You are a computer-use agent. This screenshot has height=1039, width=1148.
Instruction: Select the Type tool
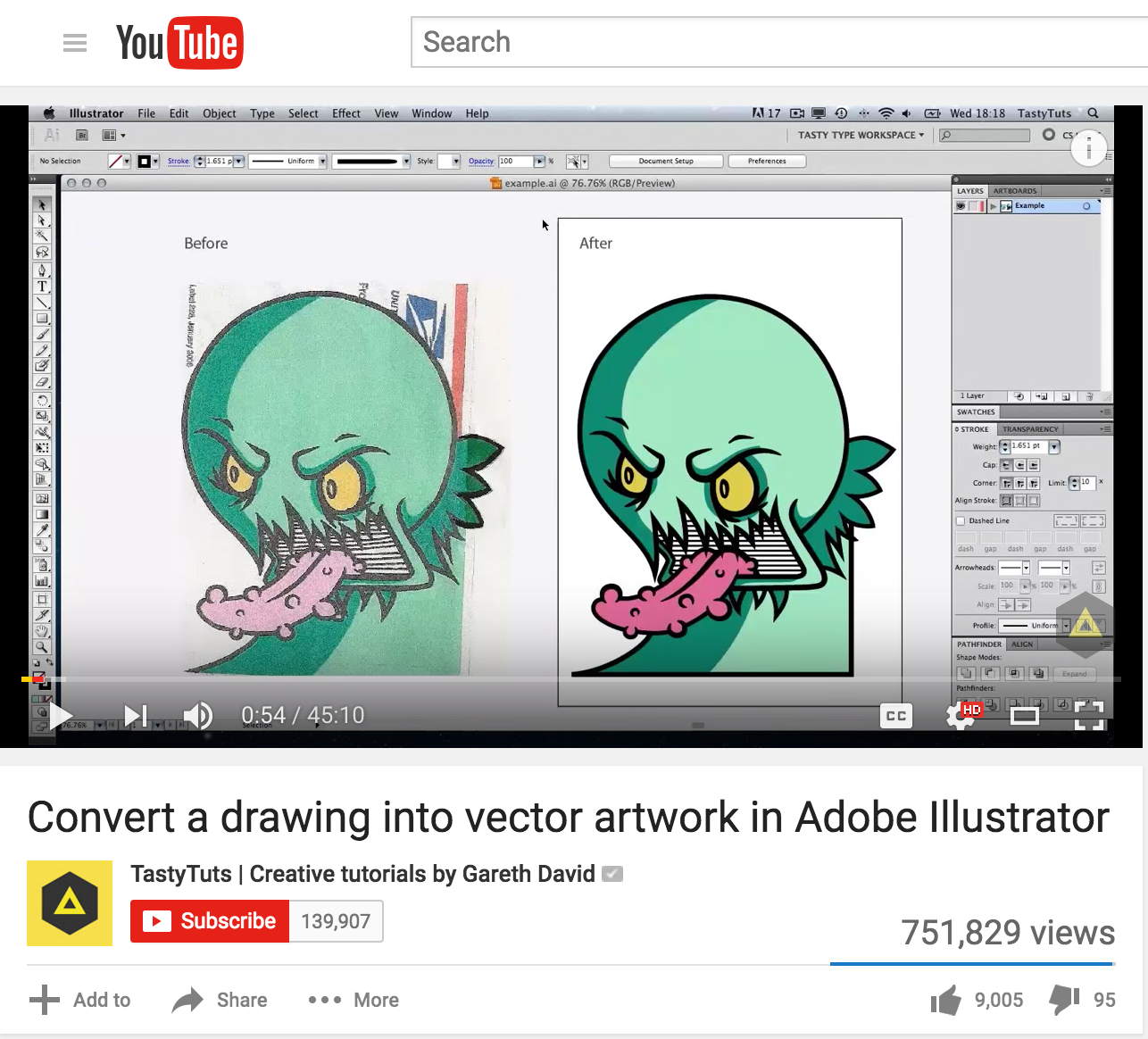pos(42,287)
